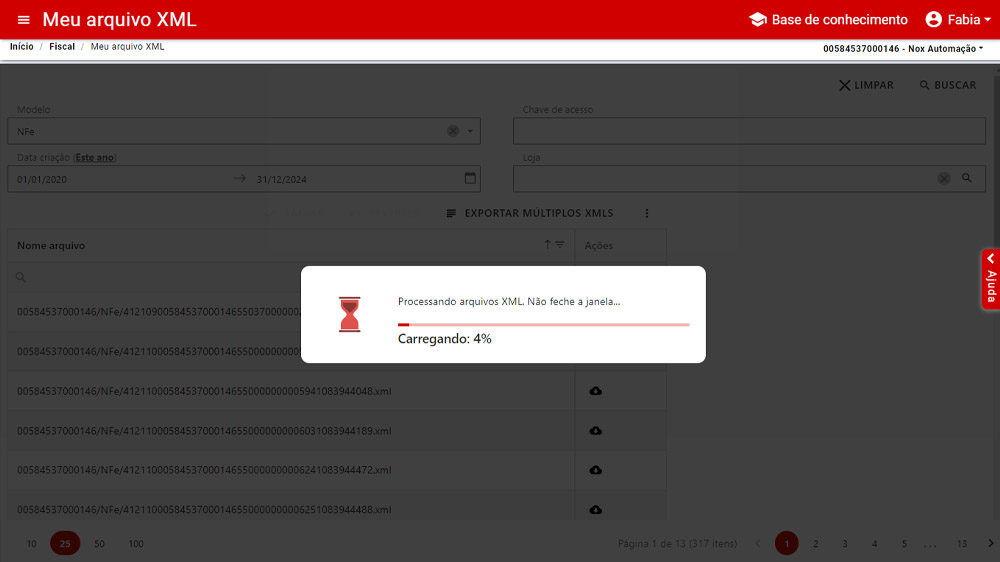This screenshot has height=562, width=1000.
Task: Expand the Modelo dropdown arrow
Action: [x=470, y=131]
